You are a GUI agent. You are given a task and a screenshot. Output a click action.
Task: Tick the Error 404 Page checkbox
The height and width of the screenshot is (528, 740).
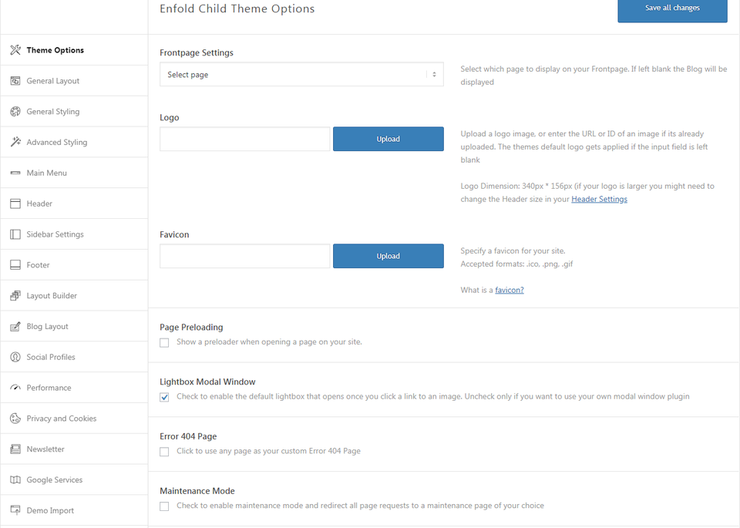coord(164,452)
